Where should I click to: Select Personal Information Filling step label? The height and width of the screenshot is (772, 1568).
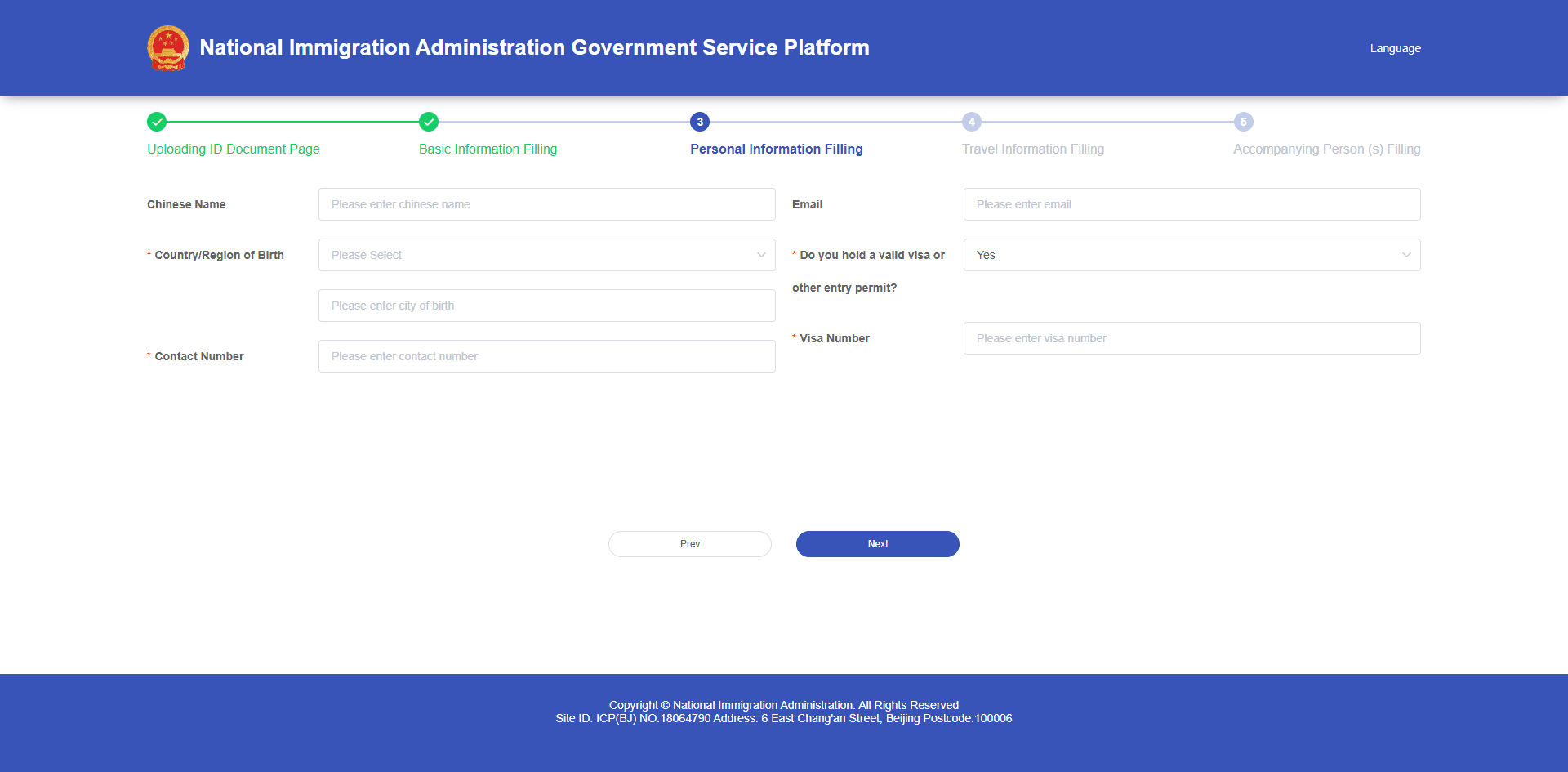[777, 149]
